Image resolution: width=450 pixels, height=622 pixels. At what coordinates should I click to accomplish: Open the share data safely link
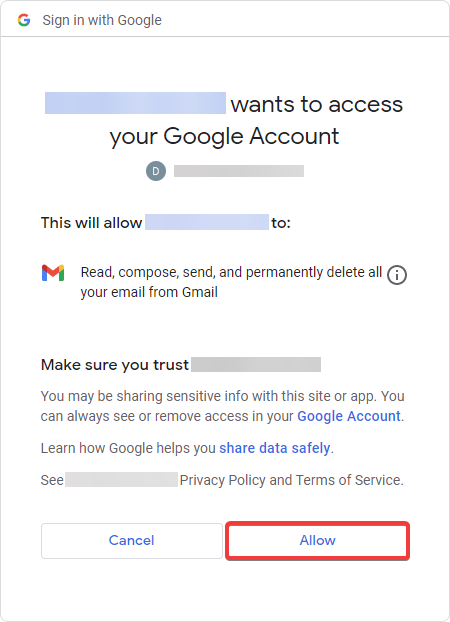275,448
